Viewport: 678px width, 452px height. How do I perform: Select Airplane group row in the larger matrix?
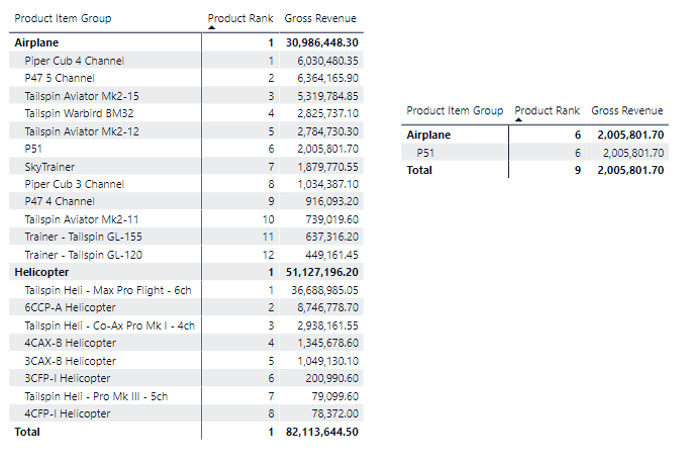click(x=36, y=43)
